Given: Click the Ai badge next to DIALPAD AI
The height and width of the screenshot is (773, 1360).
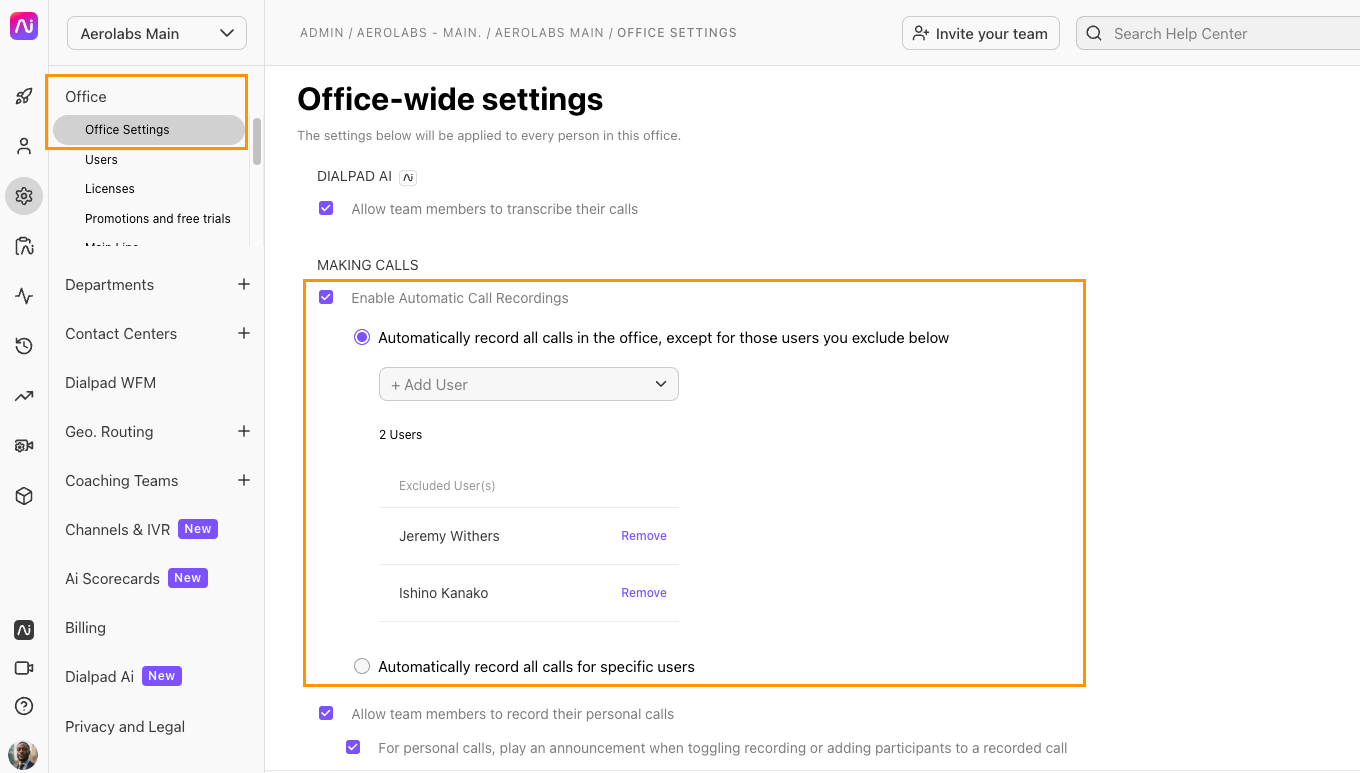Looking at the screenshot, I should click(408, 177).
